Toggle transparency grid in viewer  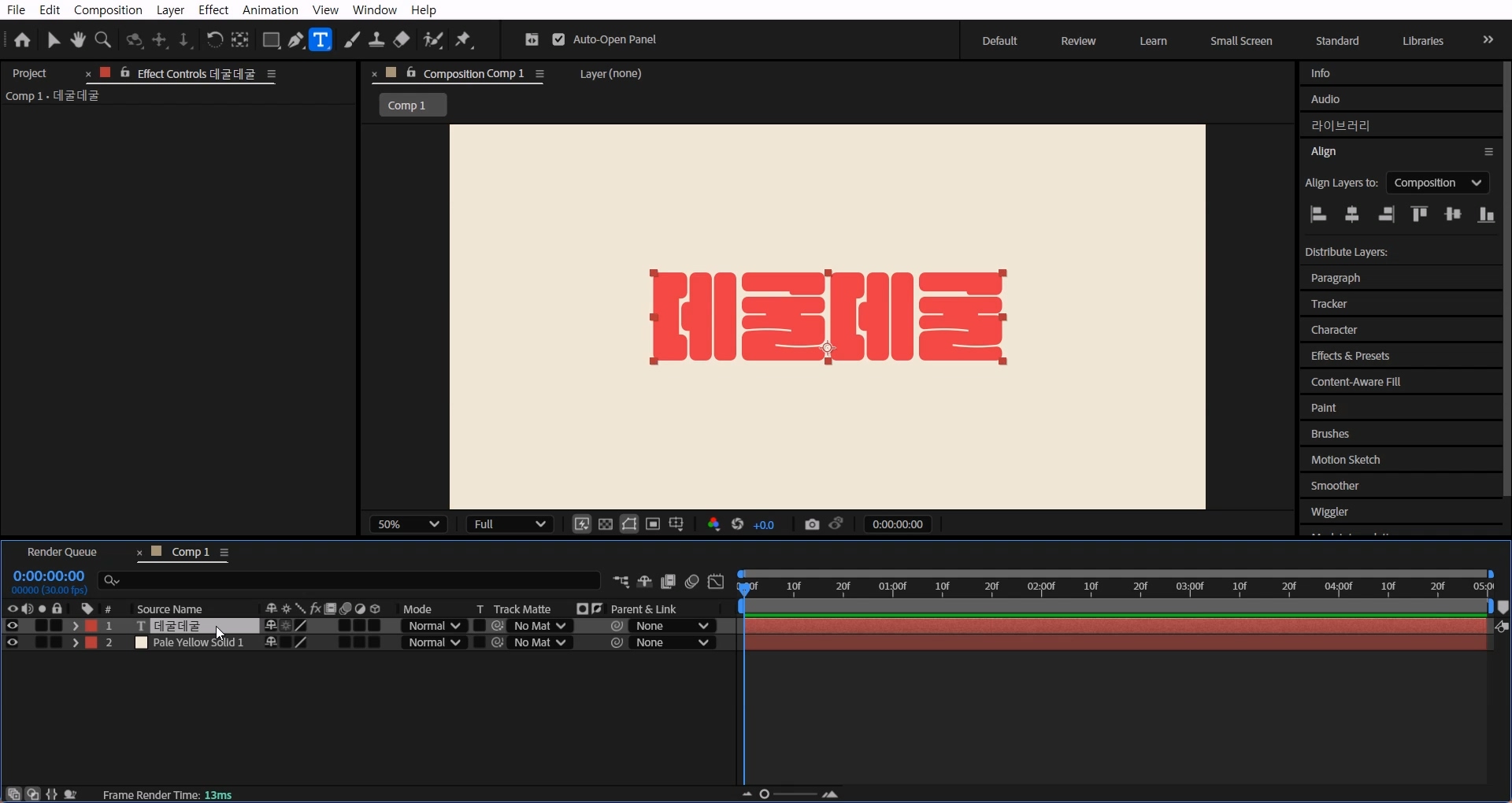[606, 524]
